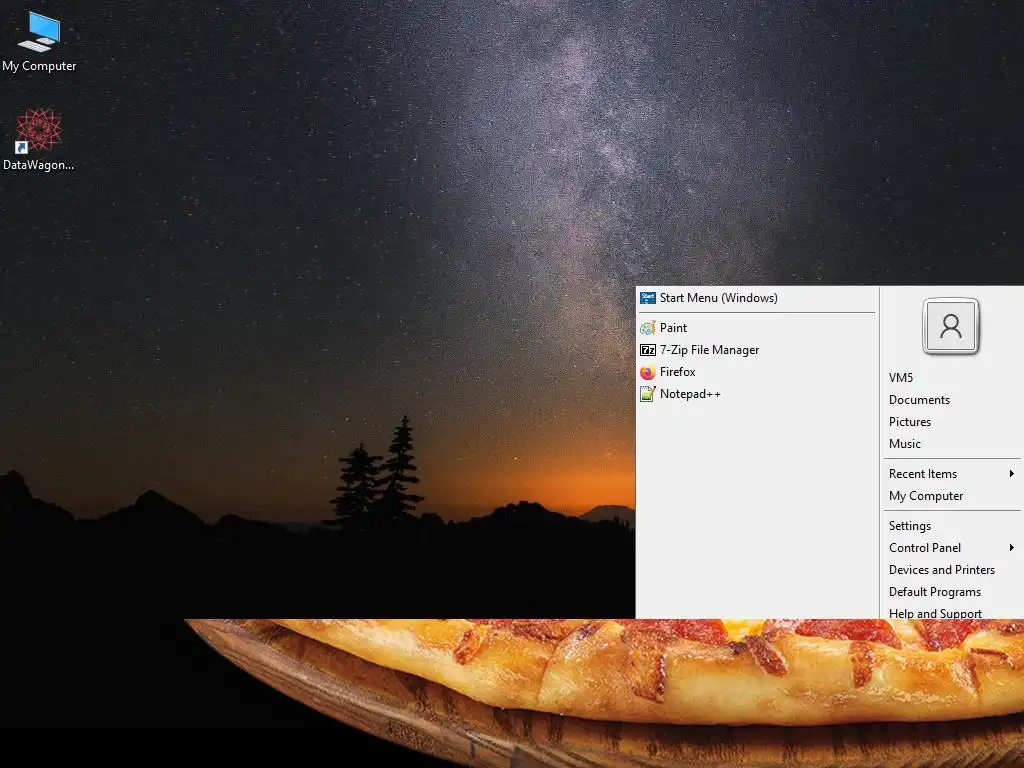Open the VM5 user folder

coord(953,377)
